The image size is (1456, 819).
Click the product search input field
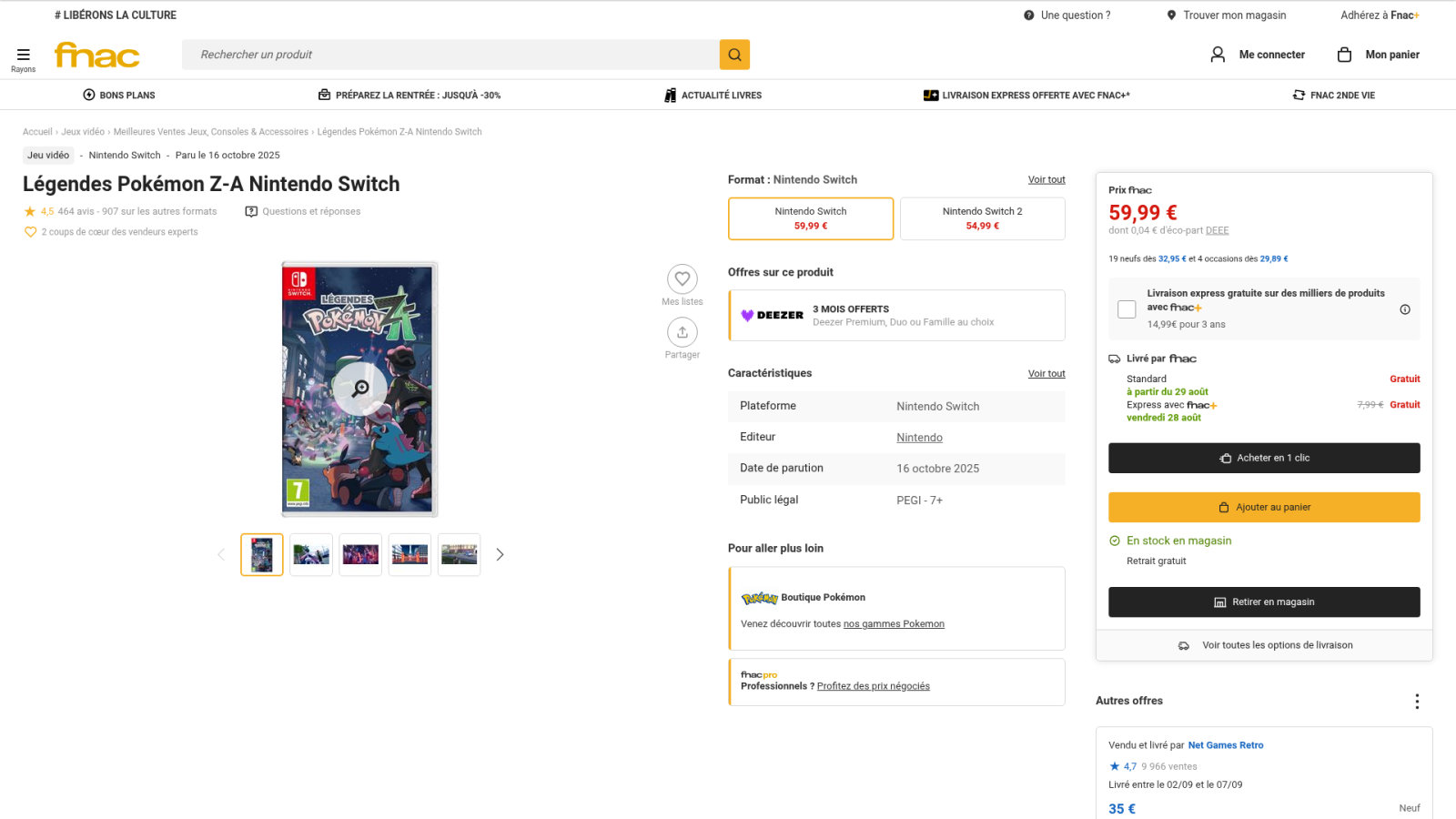click(x=450, y=55)
